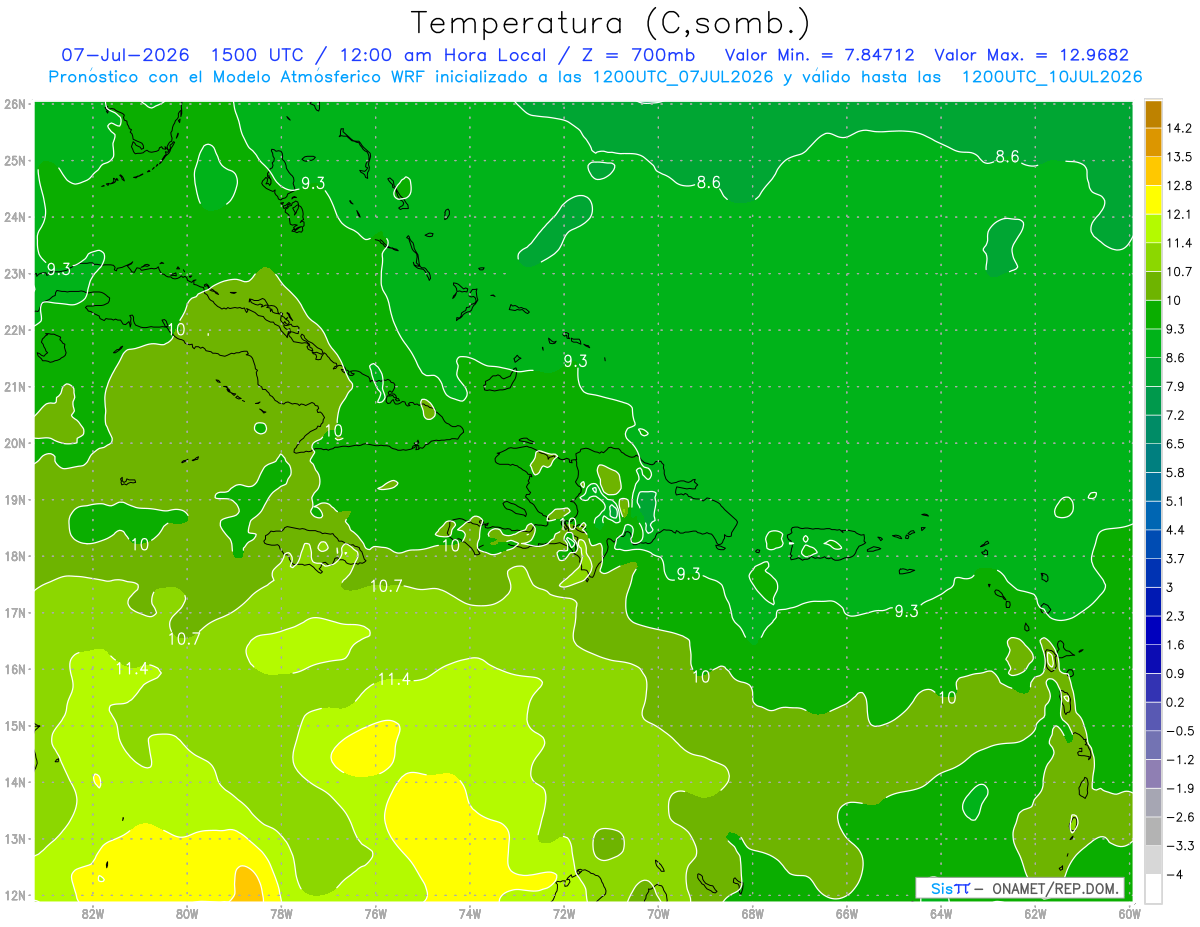Screen dimensions: 1200x927
Task: Click the "20N" latitude axis label
Action: (x=15, y=443)
